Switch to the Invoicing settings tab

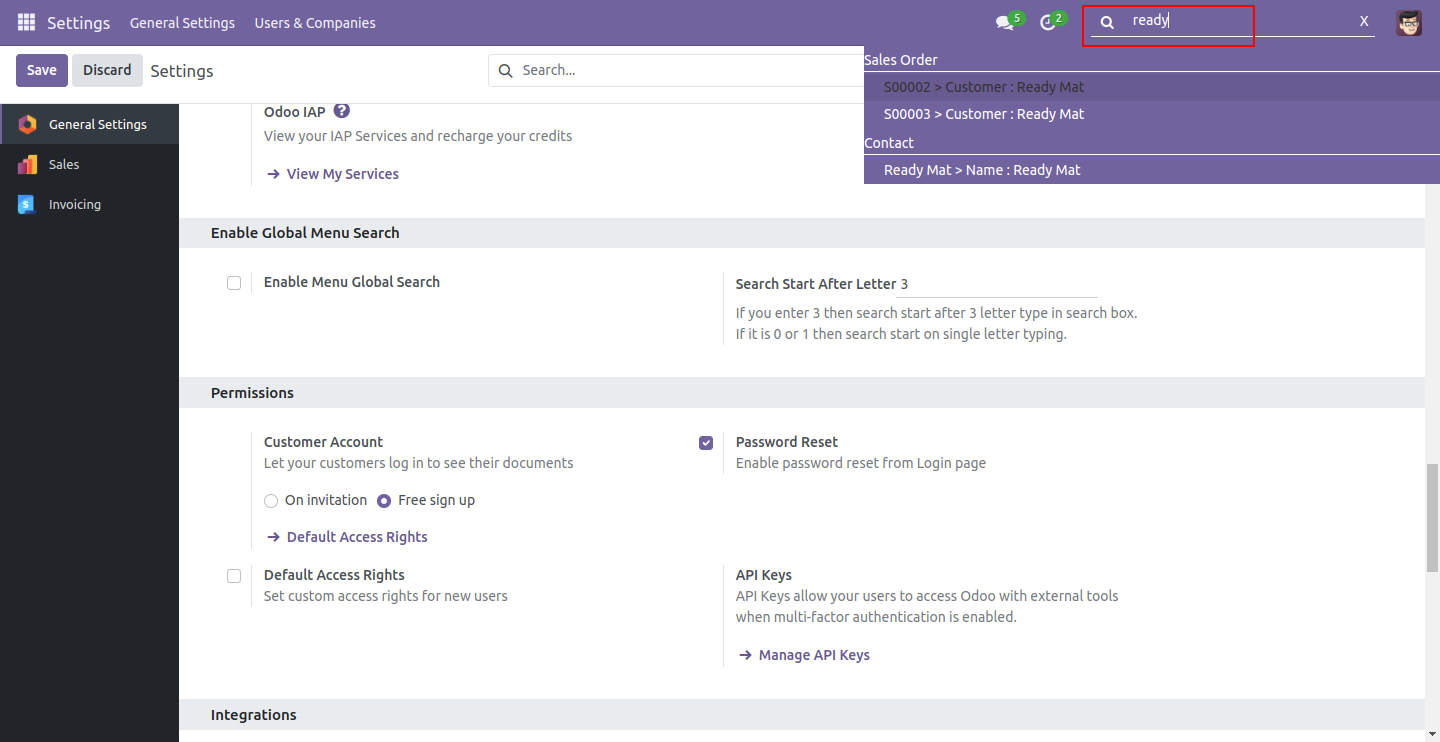(x=89, y=204)
